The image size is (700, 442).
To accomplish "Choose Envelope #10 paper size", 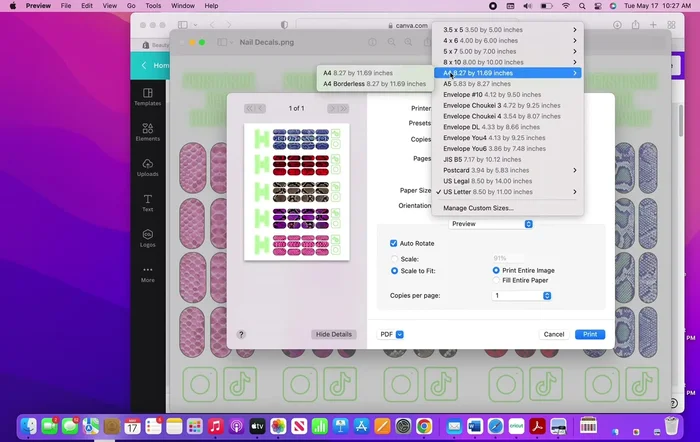I will tap(508, 95).
